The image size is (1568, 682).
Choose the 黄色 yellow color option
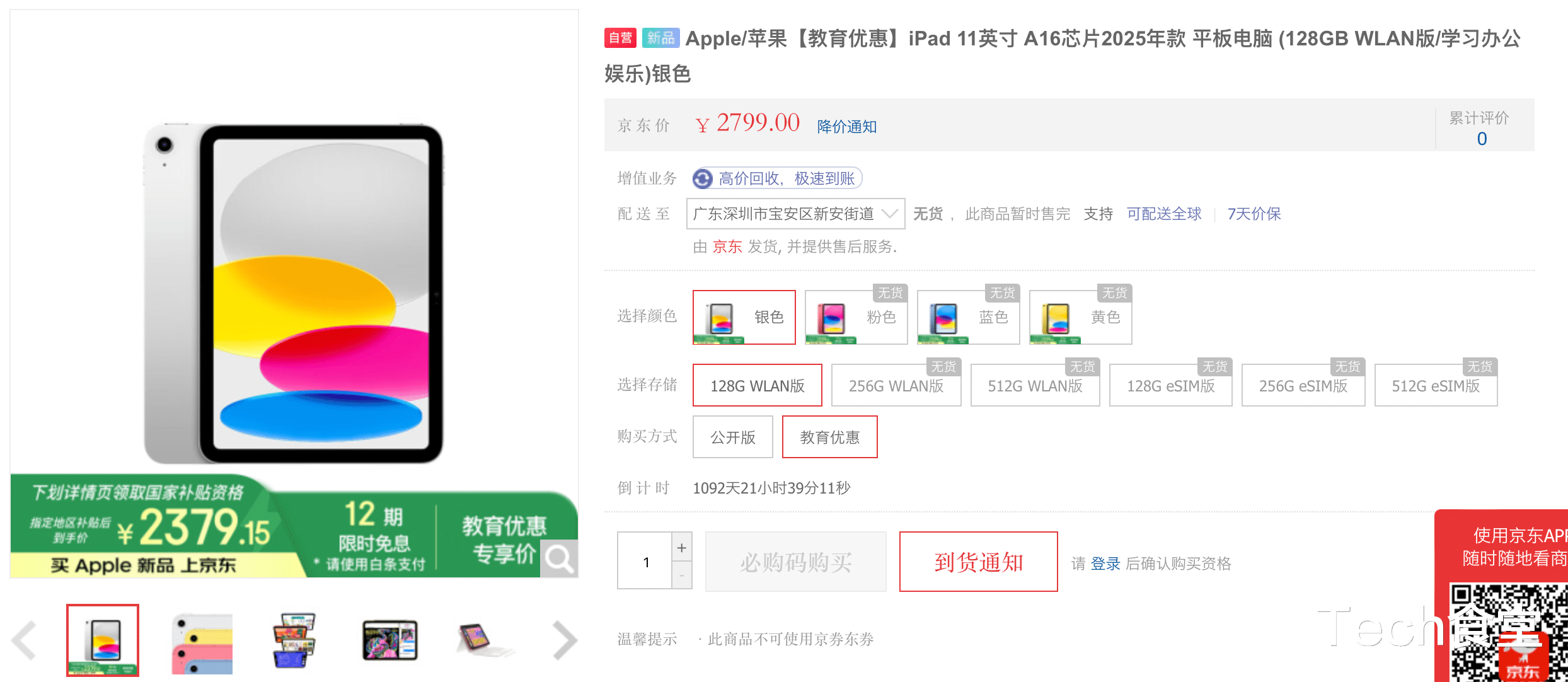[1080, 317]
